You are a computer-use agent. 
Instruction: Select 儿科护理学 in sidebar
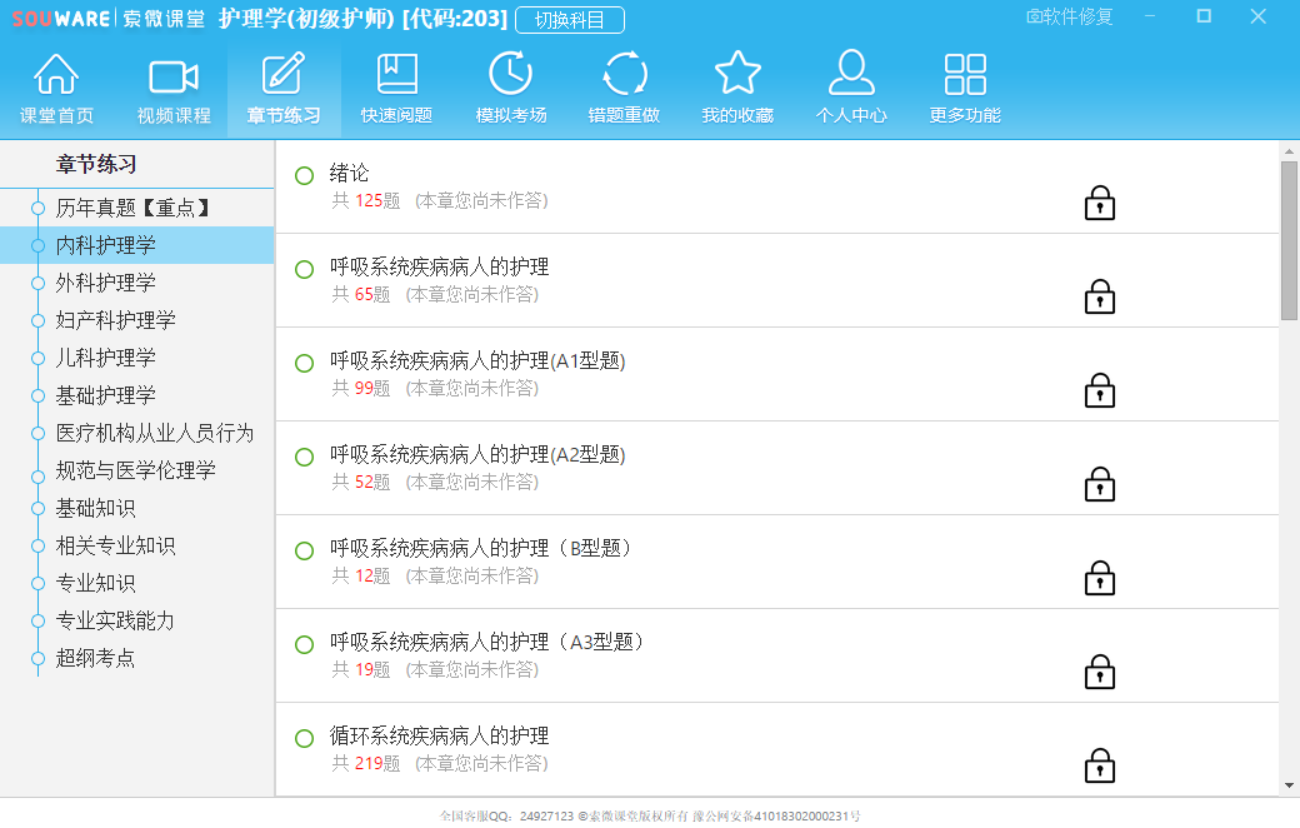(x=137, y=358)
